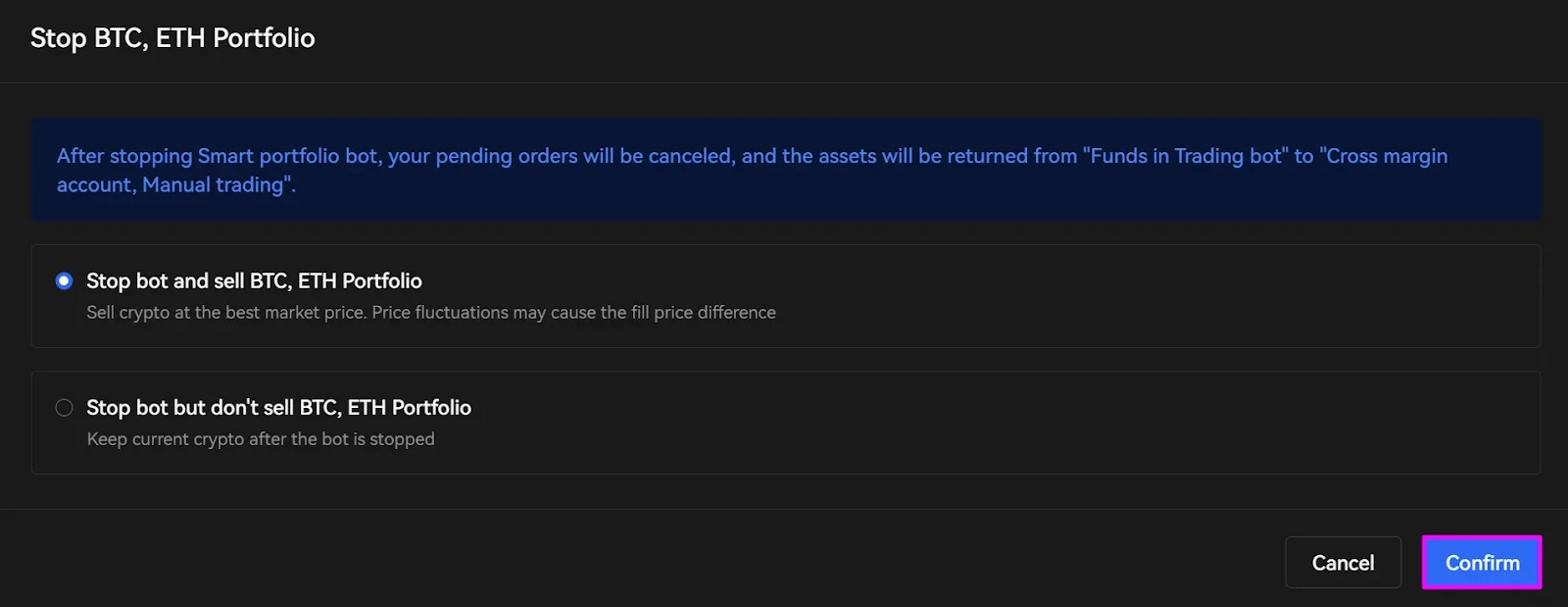Click the Stop bot but don't sell label text
1568x607 pixels.
point(278,408)
